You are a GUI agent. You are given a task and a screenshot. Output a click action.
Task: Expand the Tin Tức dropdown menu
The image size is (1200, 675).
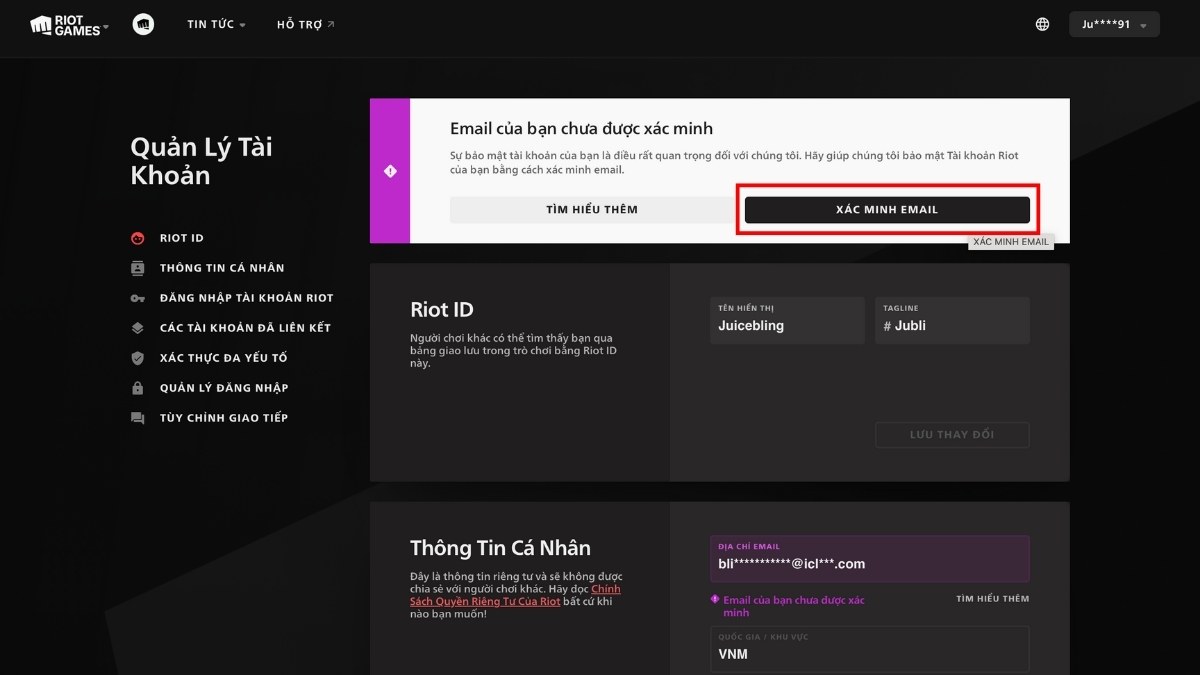(216, 24)
